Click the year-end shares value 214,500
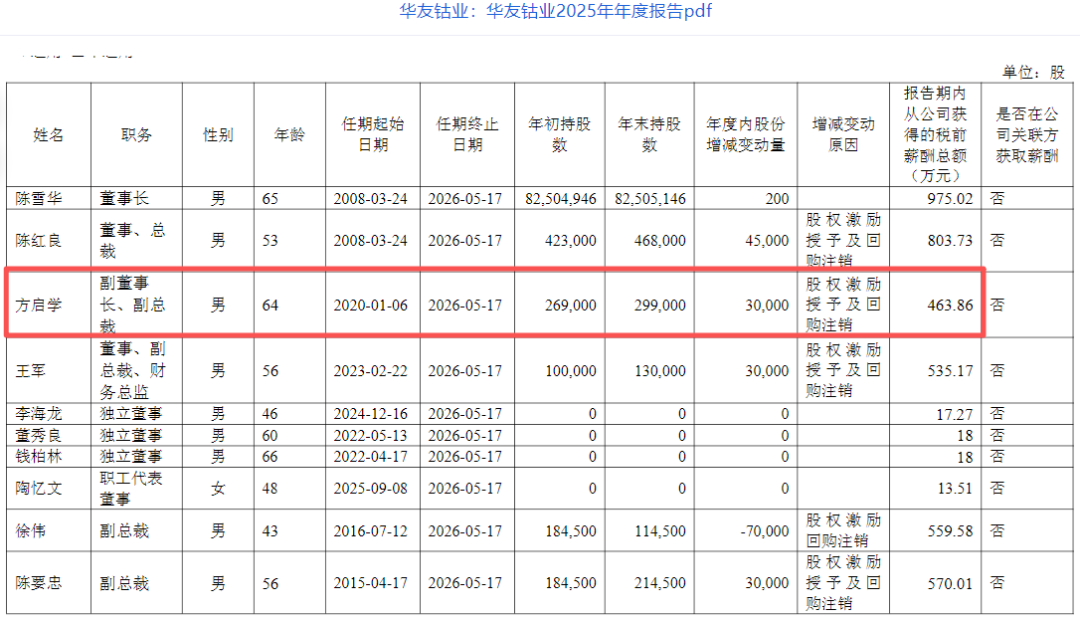 coord(660,584)
